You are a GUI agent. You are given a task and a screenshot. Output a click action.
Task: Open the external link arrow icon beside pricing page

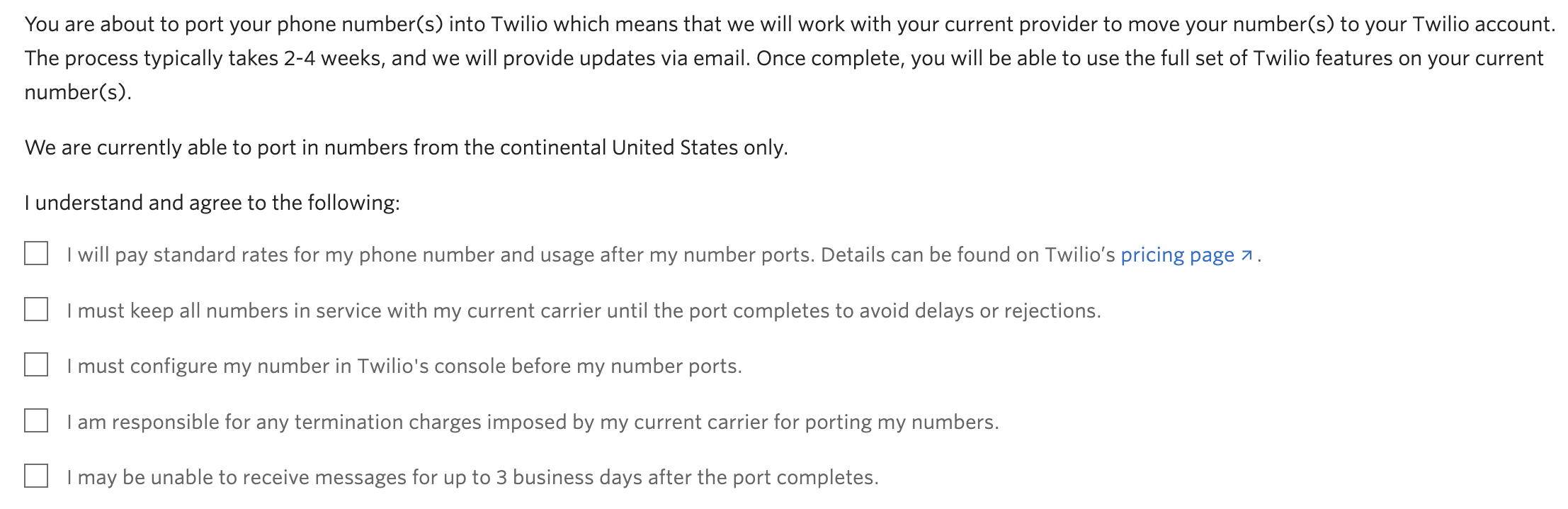pos(1247,255)
